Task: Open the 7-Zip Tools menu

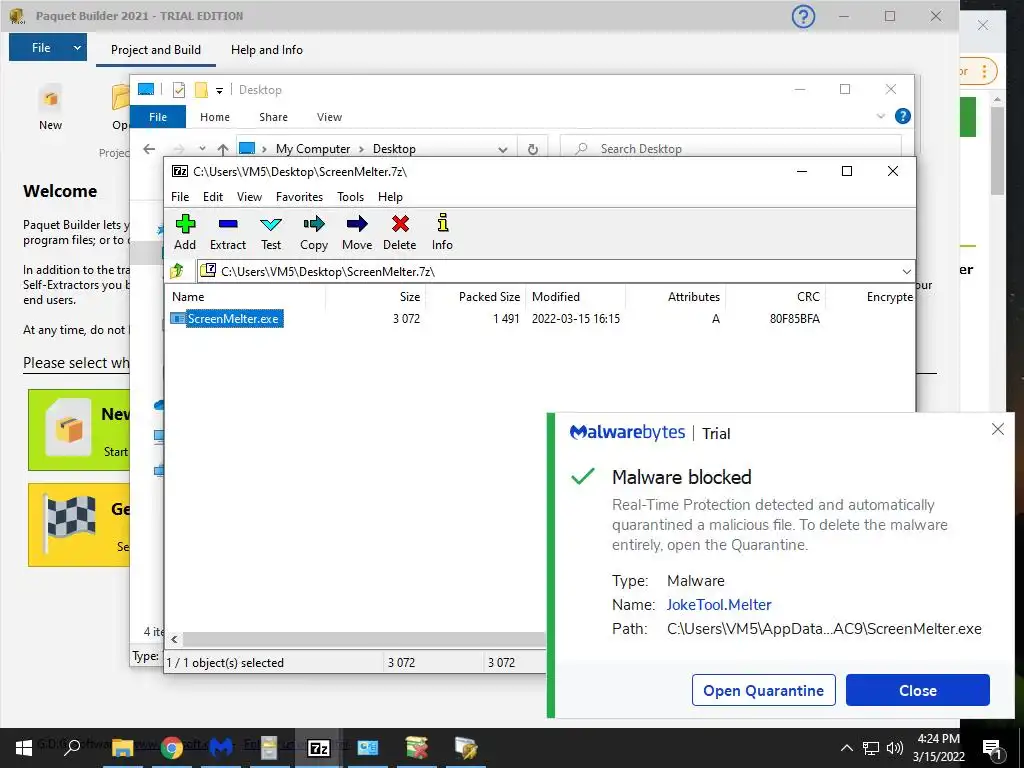Action: [x=350, y=197]
